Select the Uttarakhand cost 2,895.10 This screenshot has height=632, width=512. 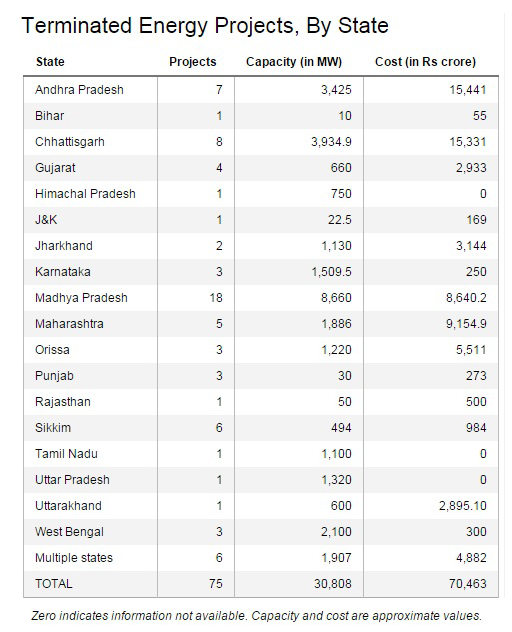point(463,505)
